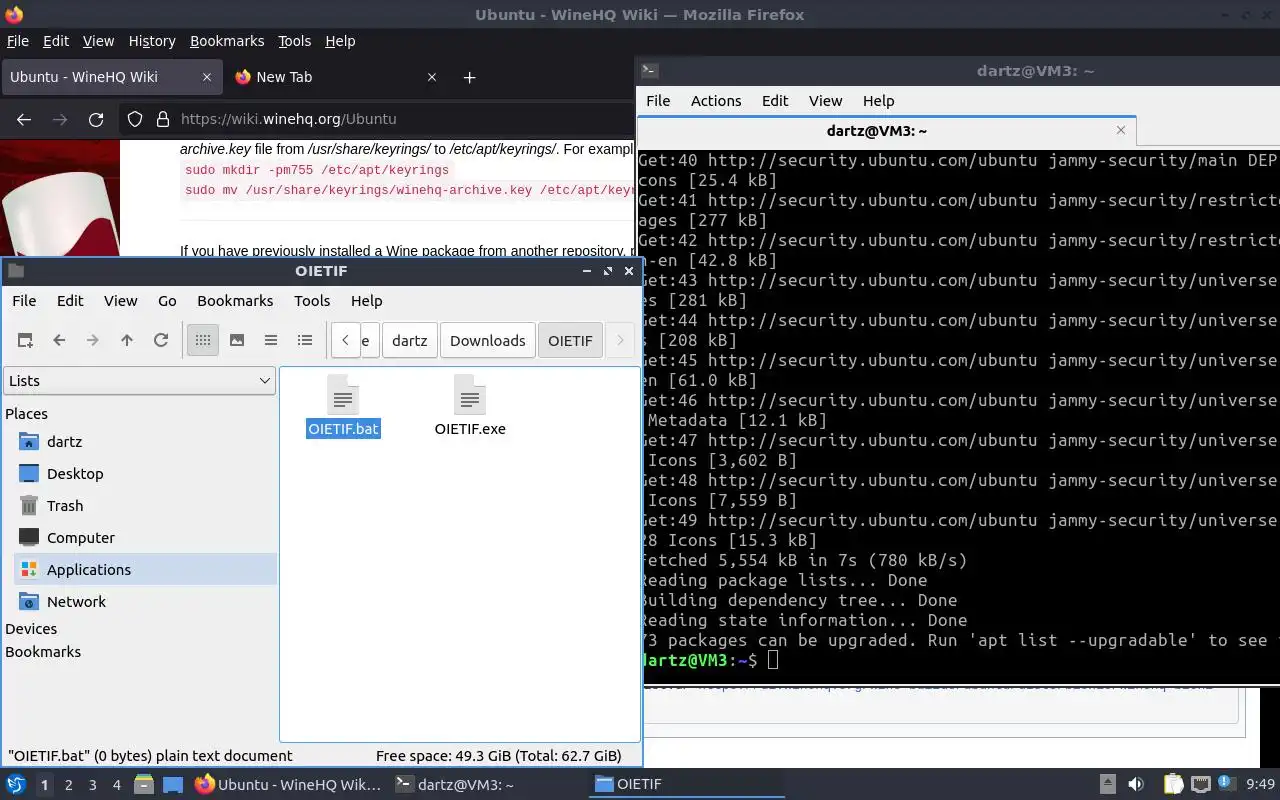Open the file manager Bookmarks menu
The width and height of the screenshot is (1280, 800).
click(235, 300)
